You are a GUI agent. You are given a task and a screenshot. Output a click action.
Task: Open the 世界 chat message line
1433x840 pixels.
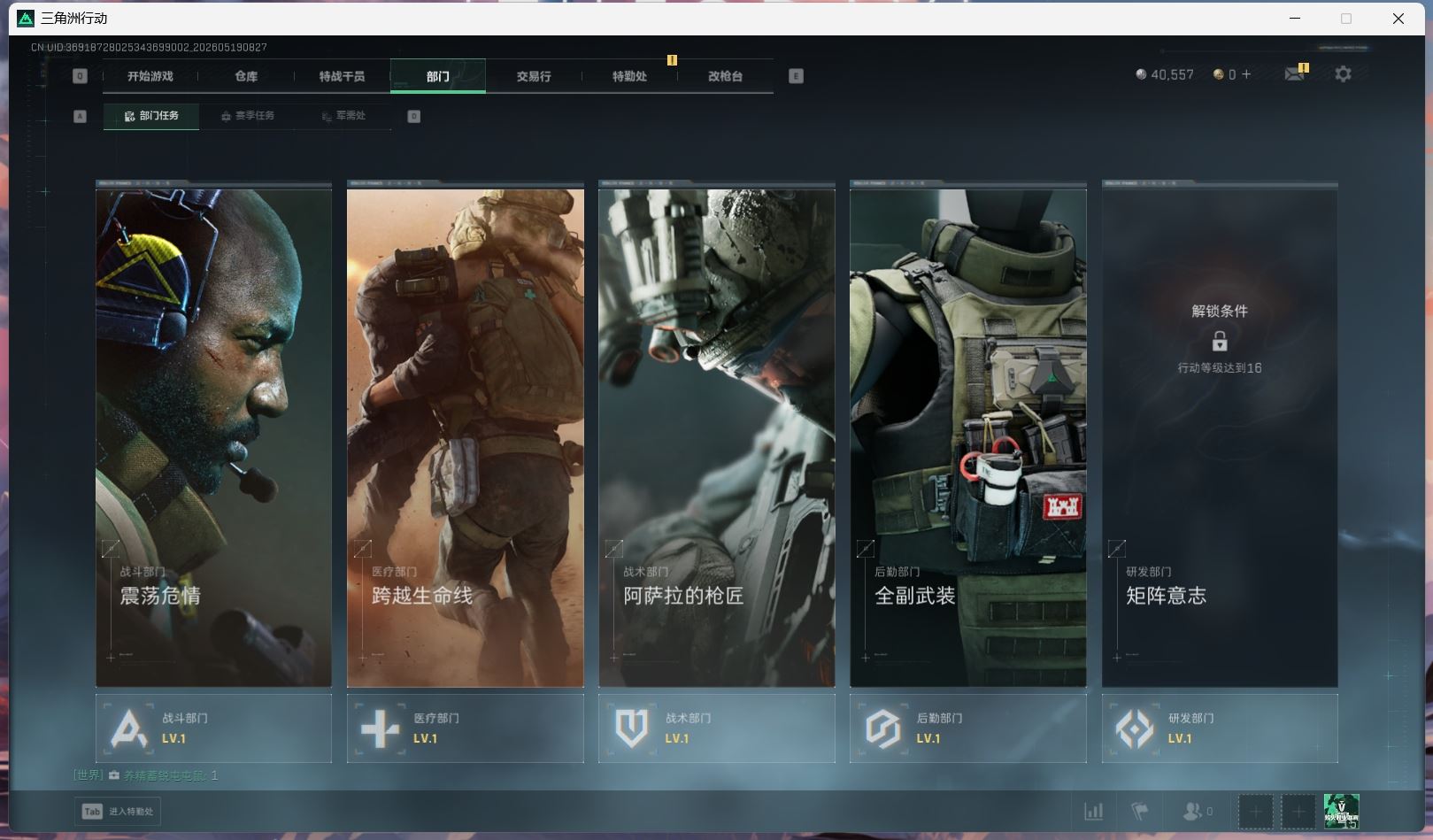click(146, 775)
